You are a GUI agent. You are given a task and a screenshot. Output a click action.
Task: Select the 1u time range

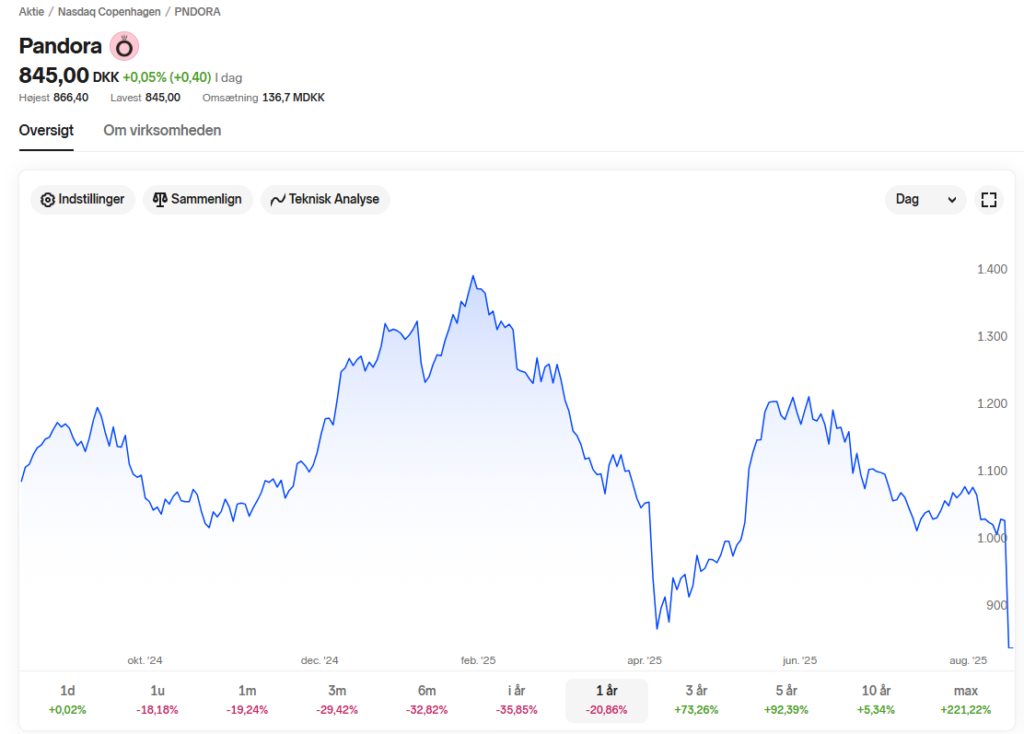coord(157,700)
